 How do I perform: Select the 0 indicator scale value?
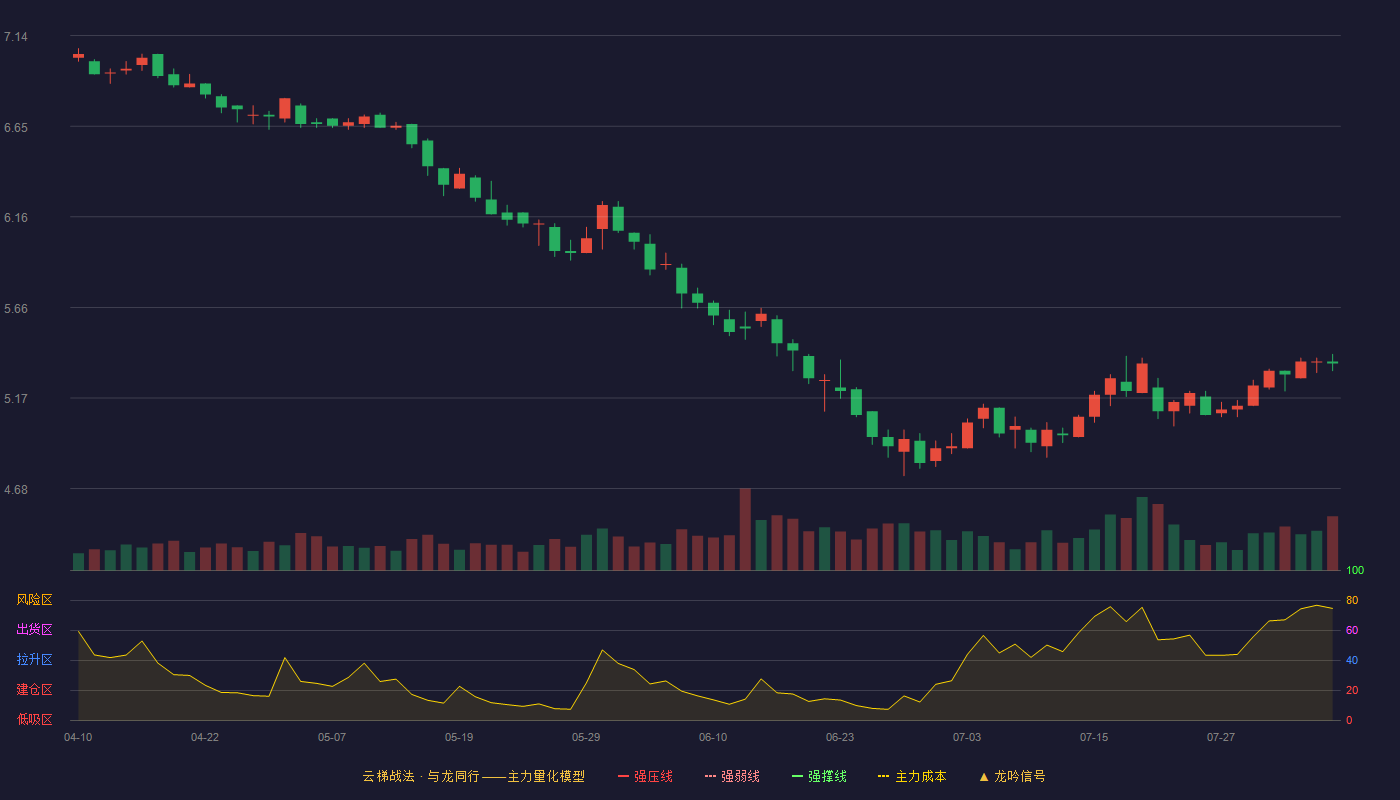(x=1349, y=721)
